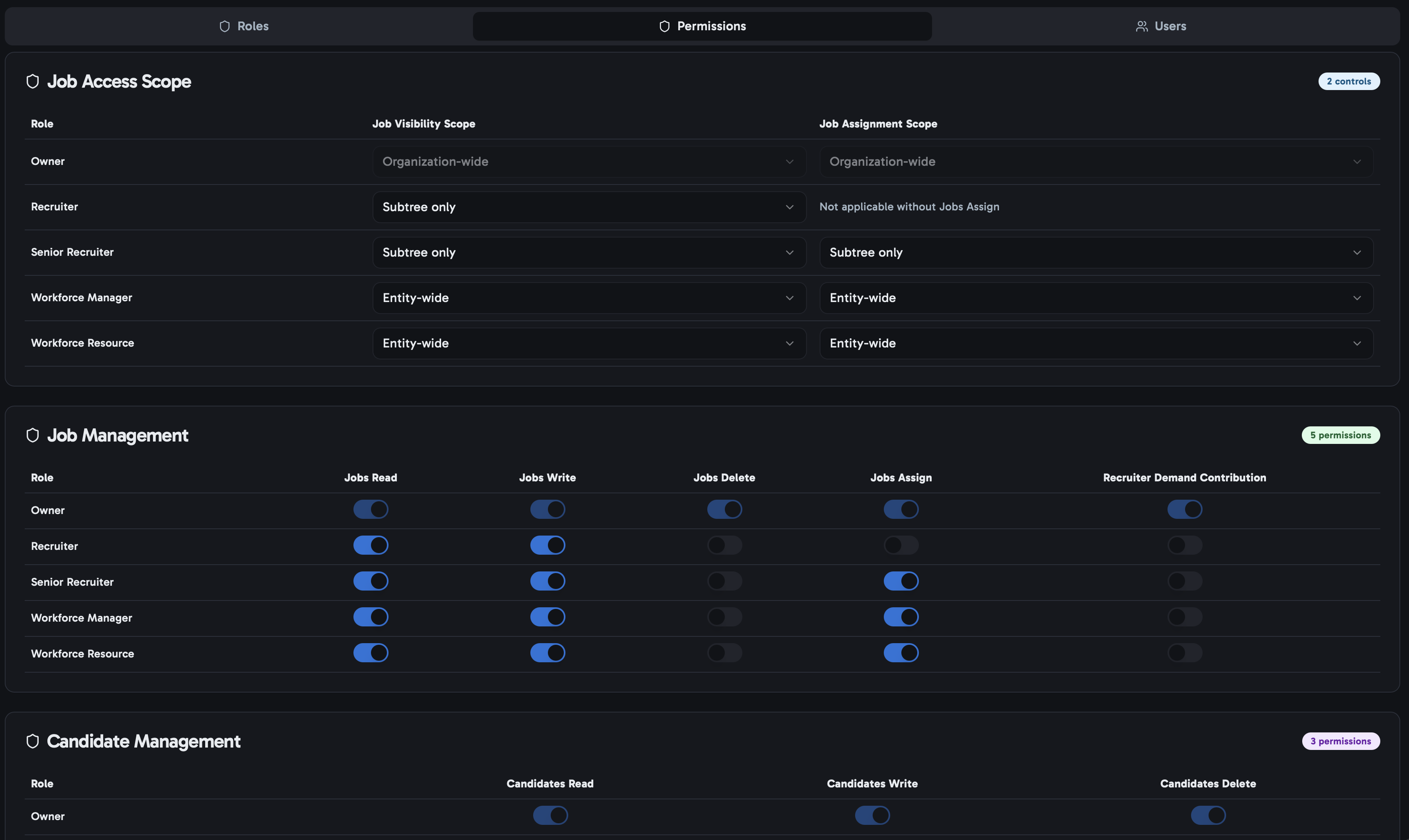1409x840 pixels.
Task: Open Recruiter Job Visibility Scope dropdown
Action: (589, 207)
